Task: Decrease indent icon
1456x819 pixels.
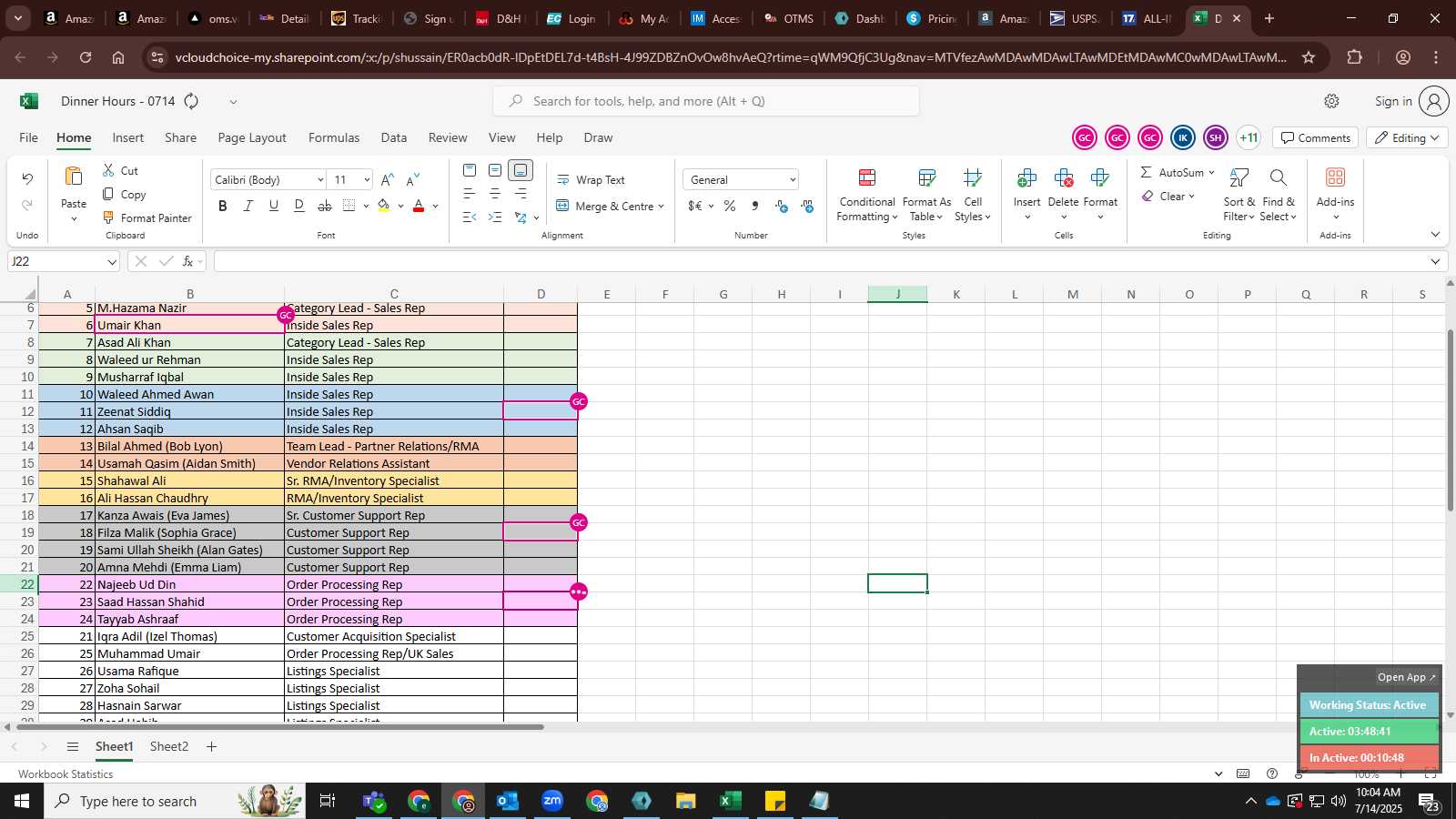Action: point(470,217)
